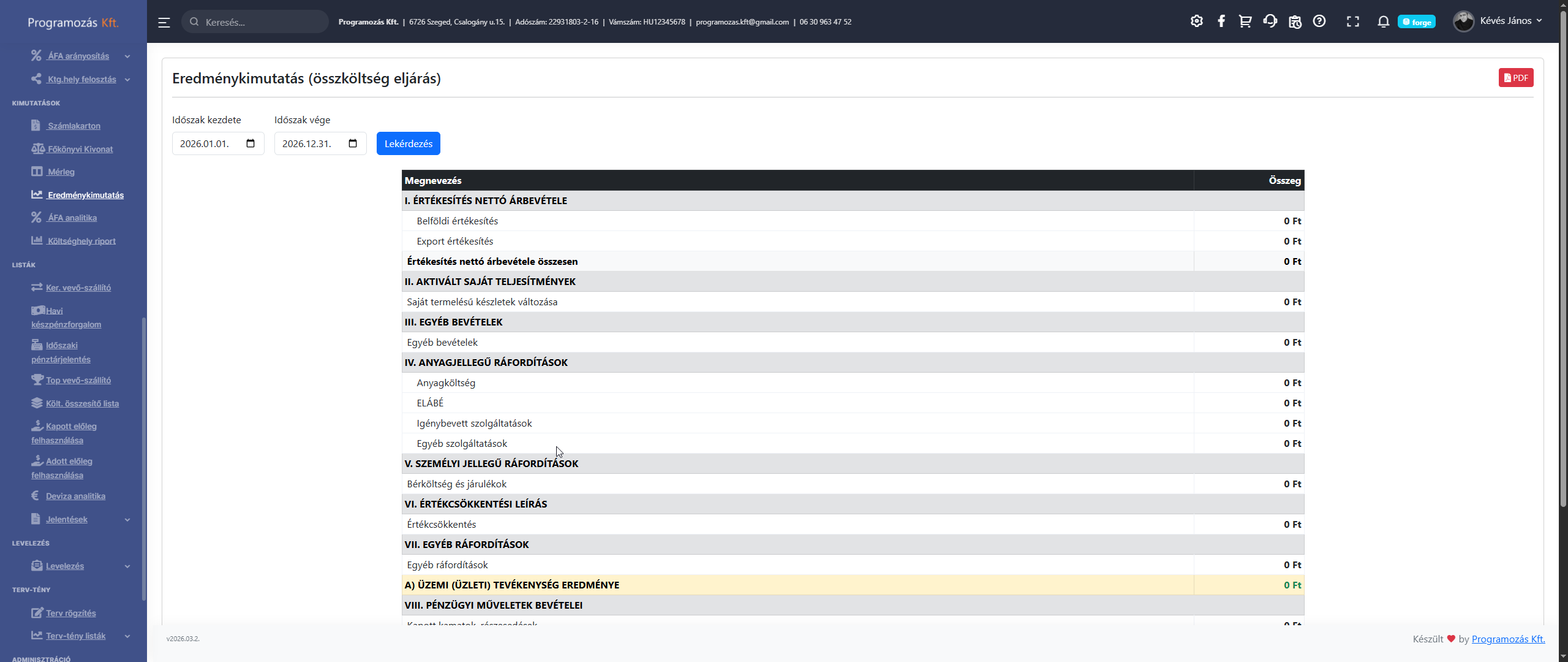This screenshot has width=1568, height=662.
Task: Export report with PDF button
Action: point(1516,78)
